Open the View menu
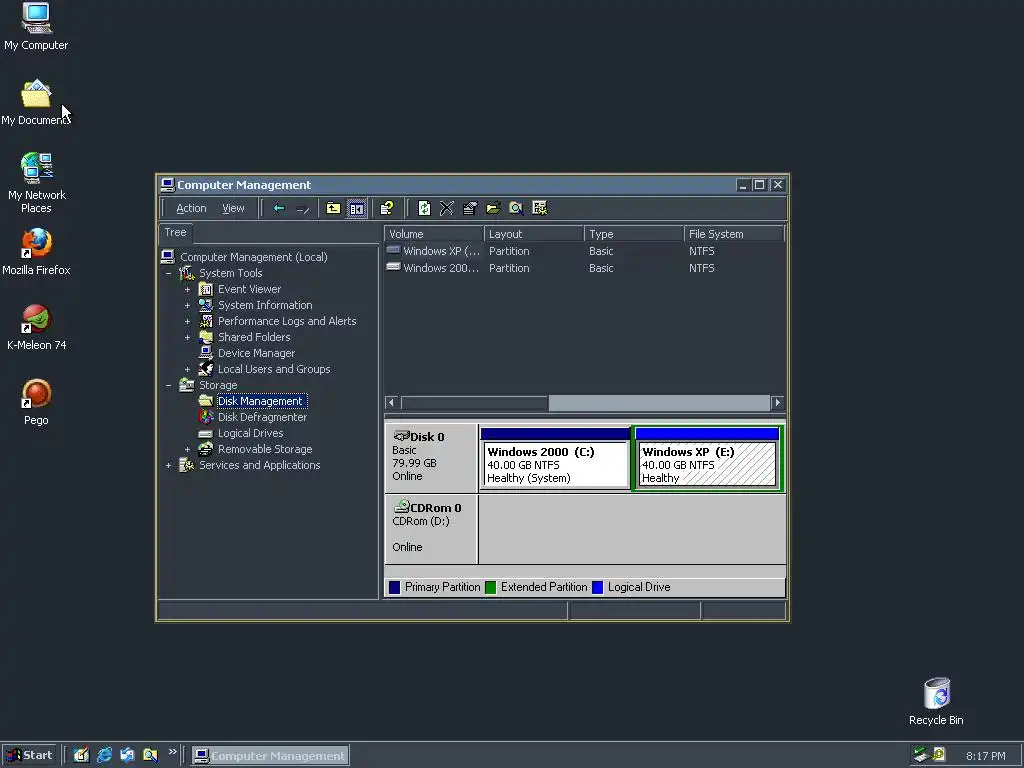 click(233, 208)
